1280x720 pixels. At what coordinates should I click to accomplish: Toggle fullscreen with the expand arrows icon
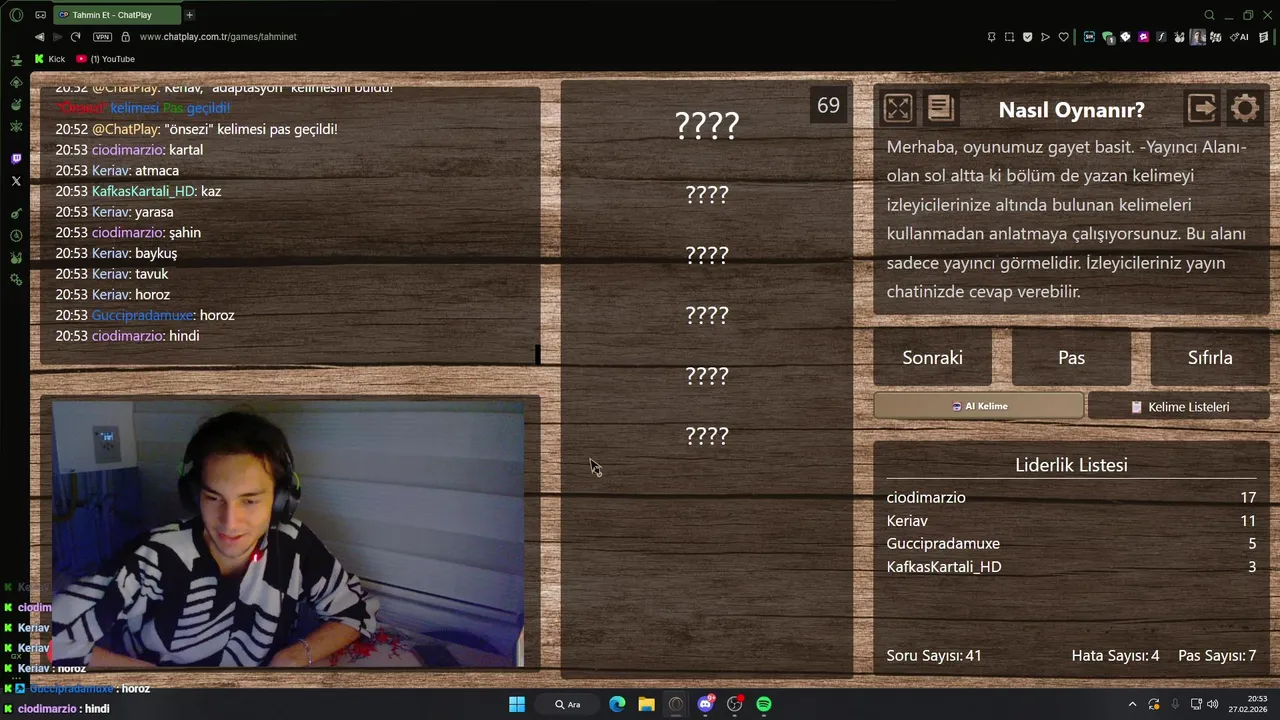(x=898, y=108)
